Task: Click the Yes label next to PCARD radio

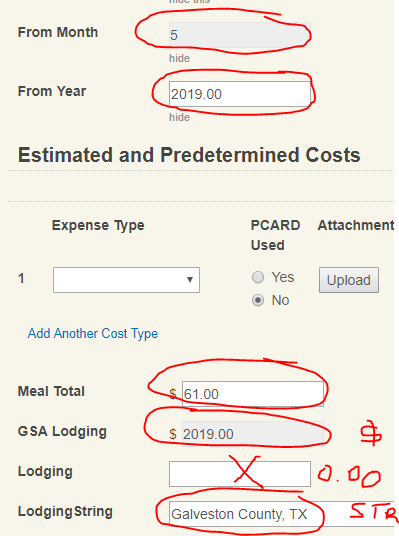Action: click(283, 277)
